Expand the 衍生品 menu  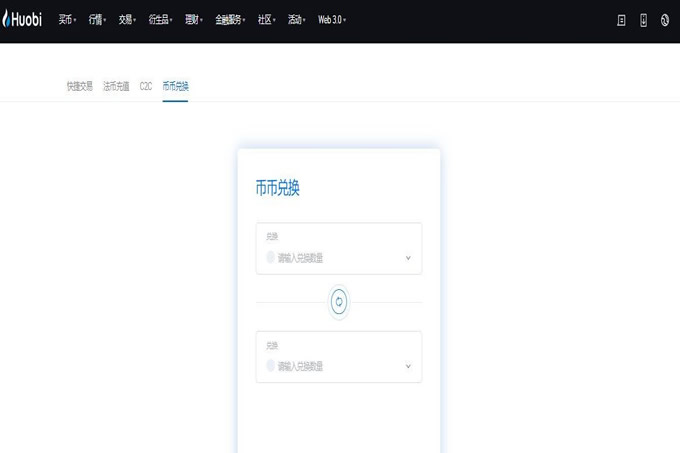click(160, 20)
